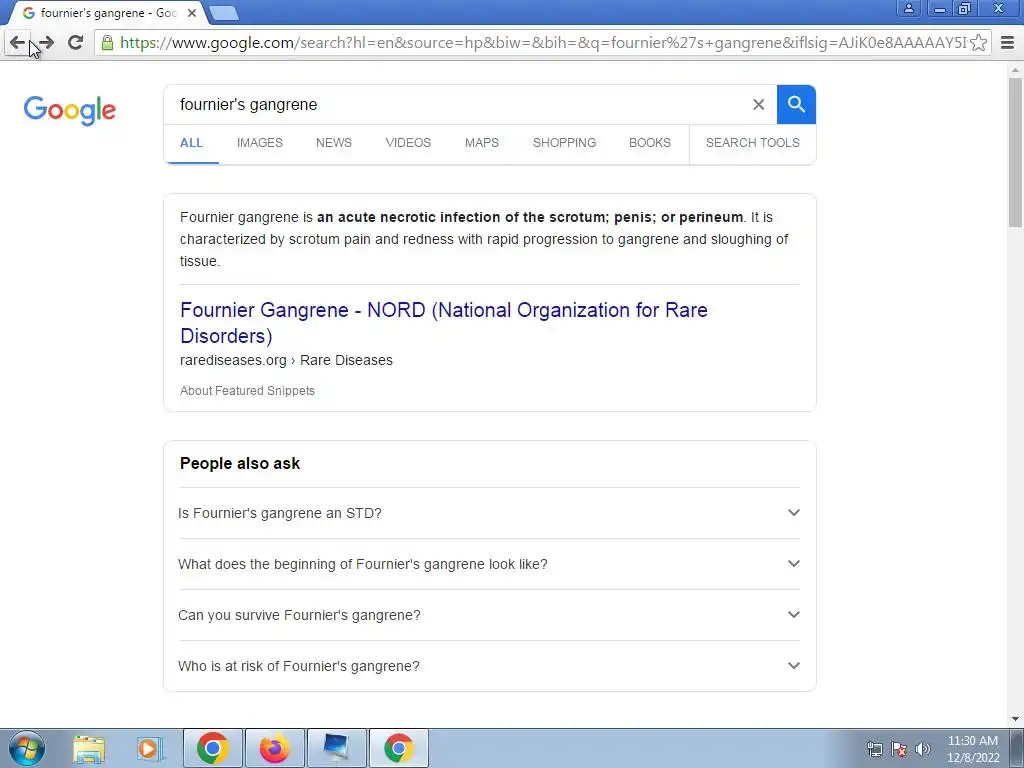The height and width of the screenshot is (768, 1024).
Task: Open the Chrome hamburger menu
Action: 1008,43
